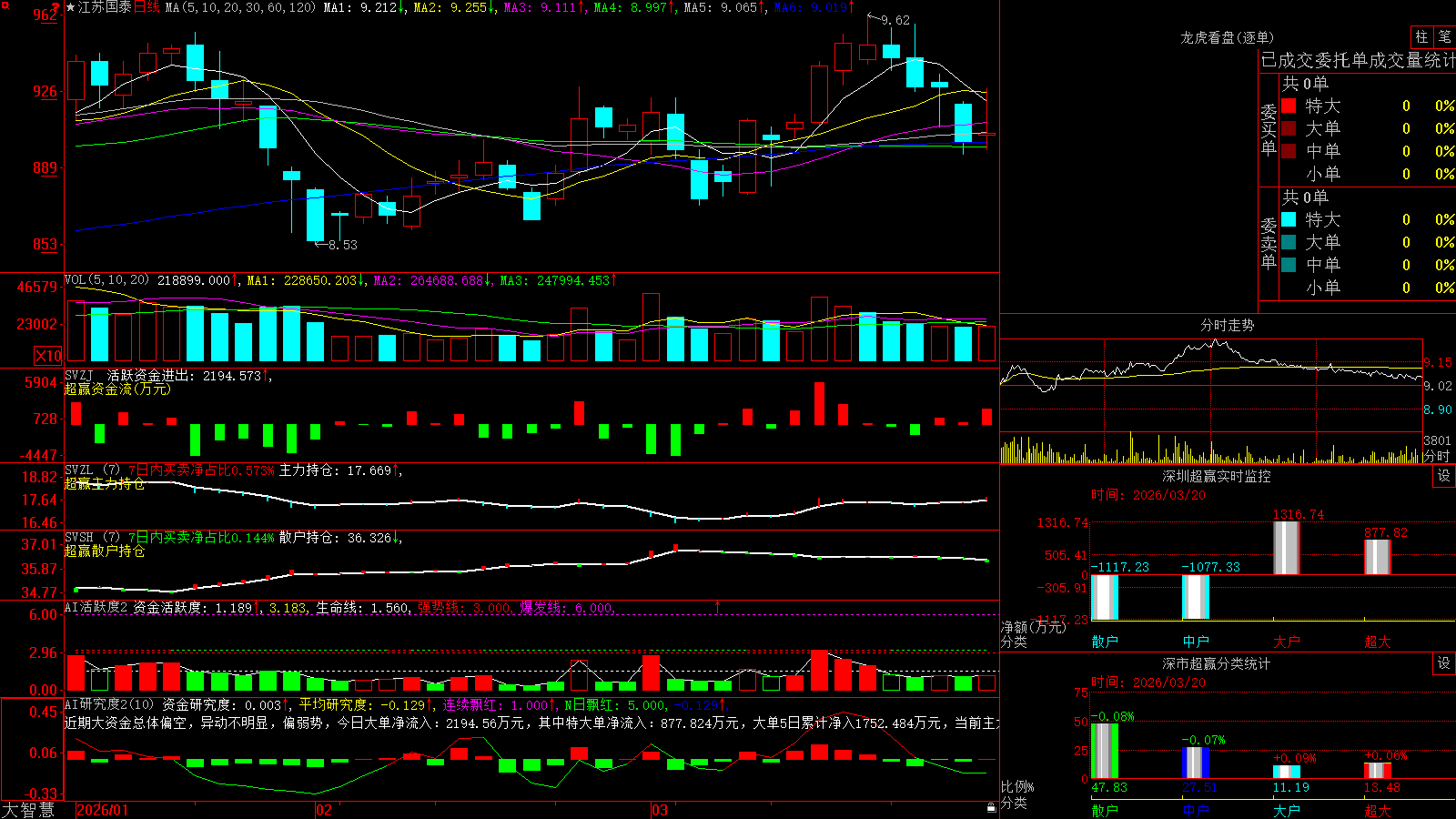Image resolution: width=1456 pixels, height=819 pixels.
Task: Click the 散户持仓: 36.326 value
Action: click(335, 538)
